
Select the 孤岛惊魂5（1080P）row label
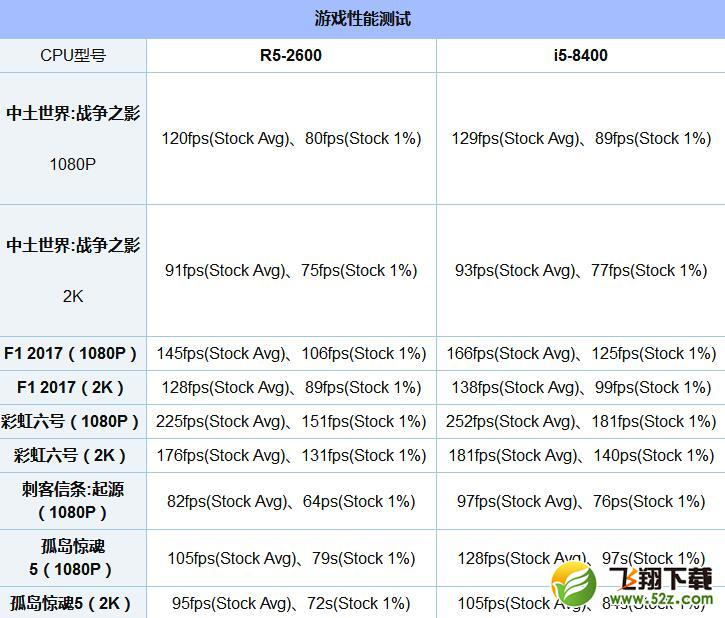tap(73, 558)
